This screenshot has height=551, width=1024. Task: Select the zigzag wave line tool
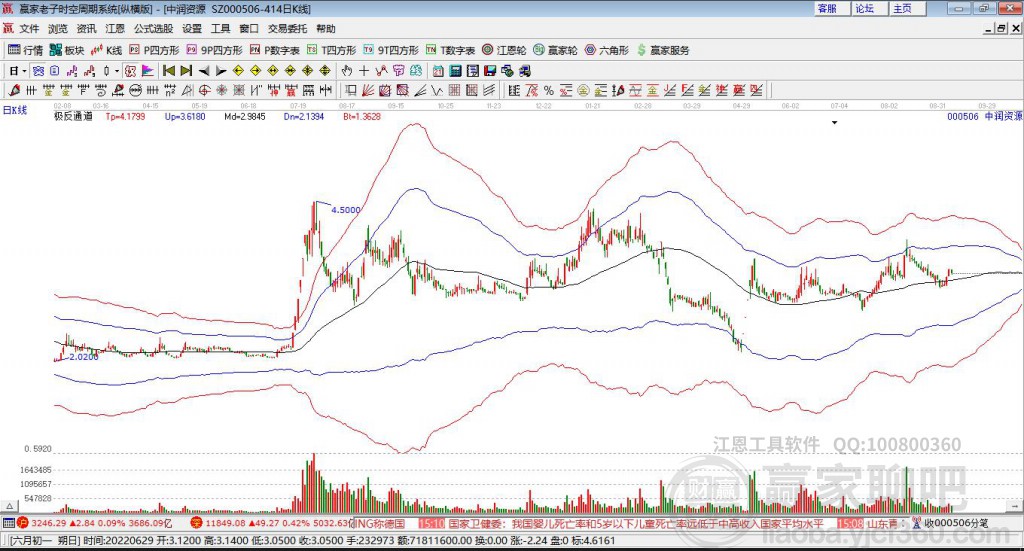(x=437, y=90)
